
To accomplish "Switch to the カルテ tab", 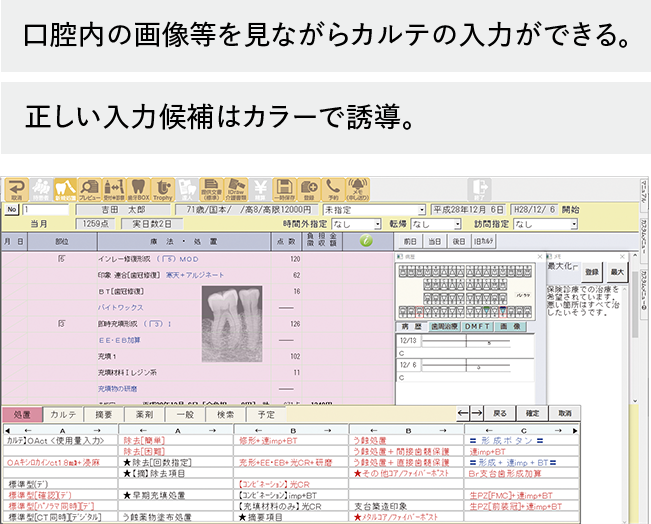I will click(63, 414).
